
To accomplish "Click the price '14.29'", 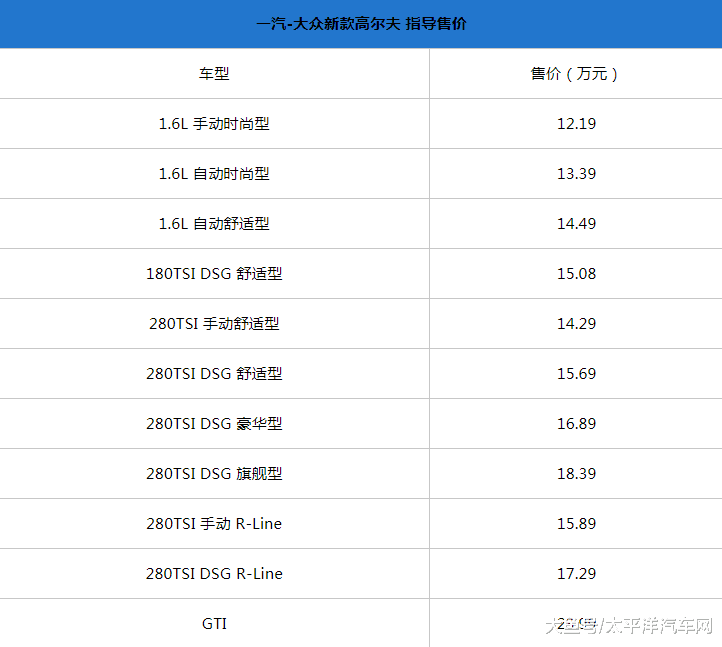I will click(x=576, y=324).
